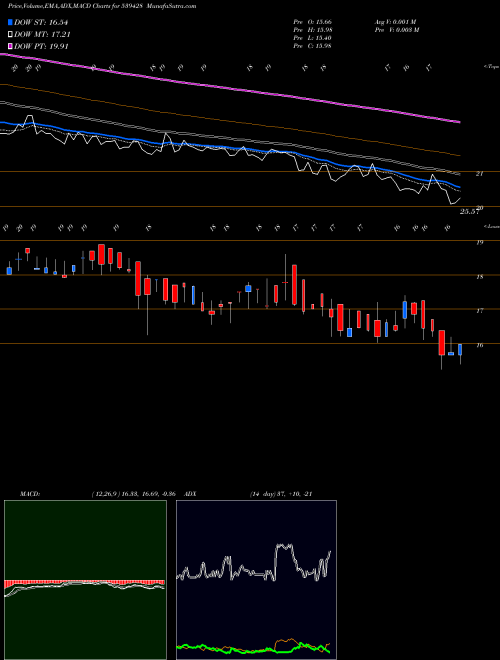Click the '<Tops' label at right edge
The height and width of the screenshot is (660, 500).
[x=491, y=67]
